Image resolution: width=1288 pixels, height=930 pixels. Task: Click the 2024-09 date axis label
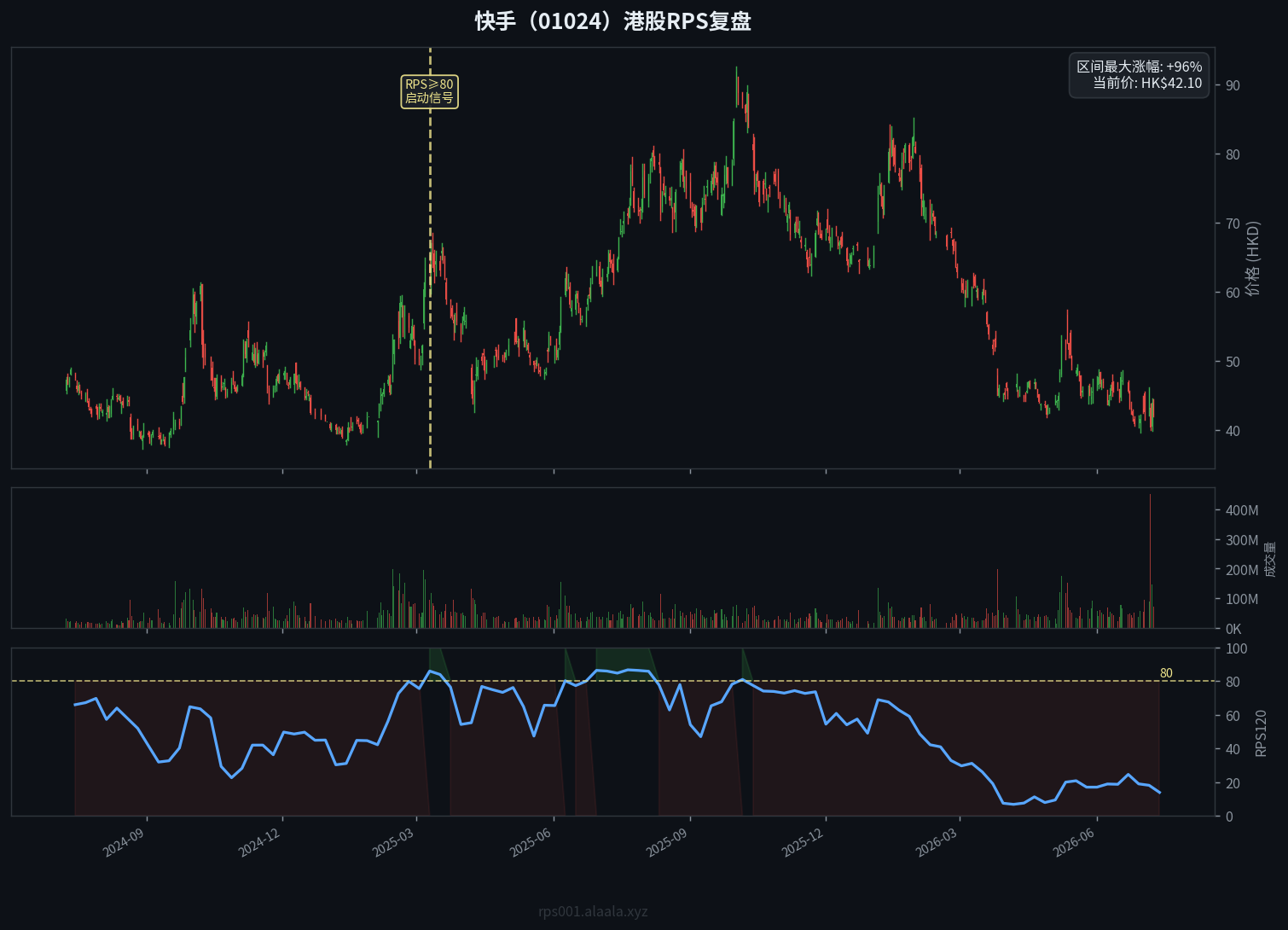[x=125, y=842]
